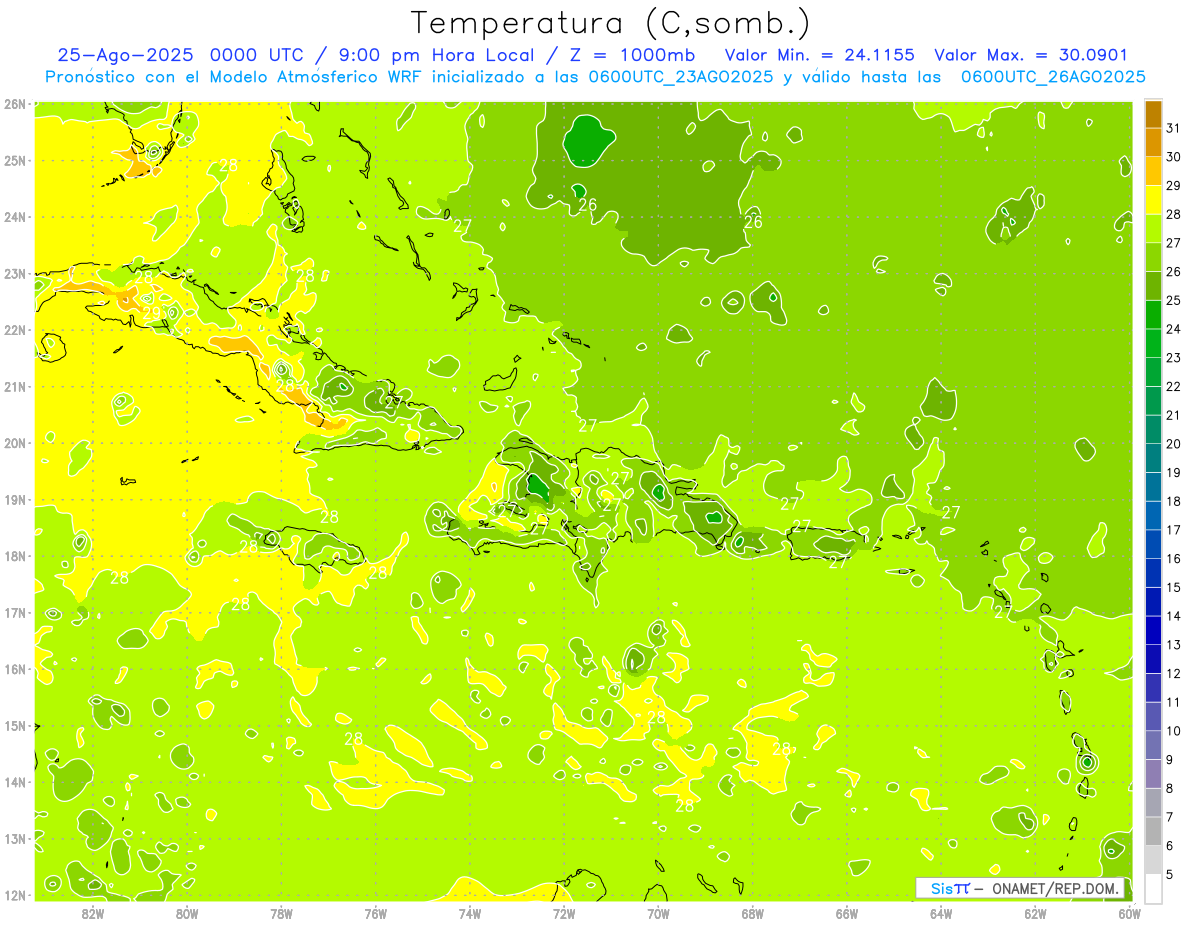Screen dimensions: 1200x927
Task: Click the color scale label "20"
Action: tap(1173, 444)
